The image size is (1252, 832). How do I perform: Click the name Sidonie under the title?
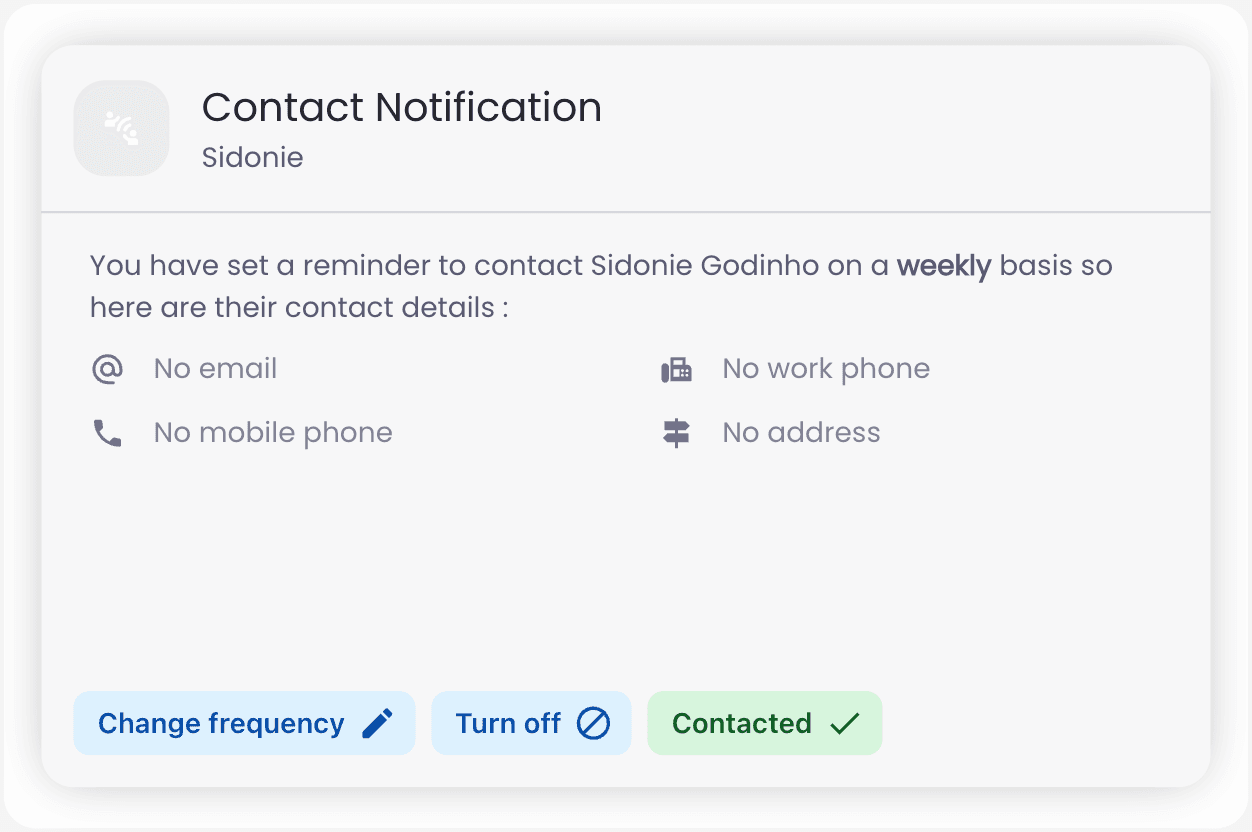click(252, 157)
